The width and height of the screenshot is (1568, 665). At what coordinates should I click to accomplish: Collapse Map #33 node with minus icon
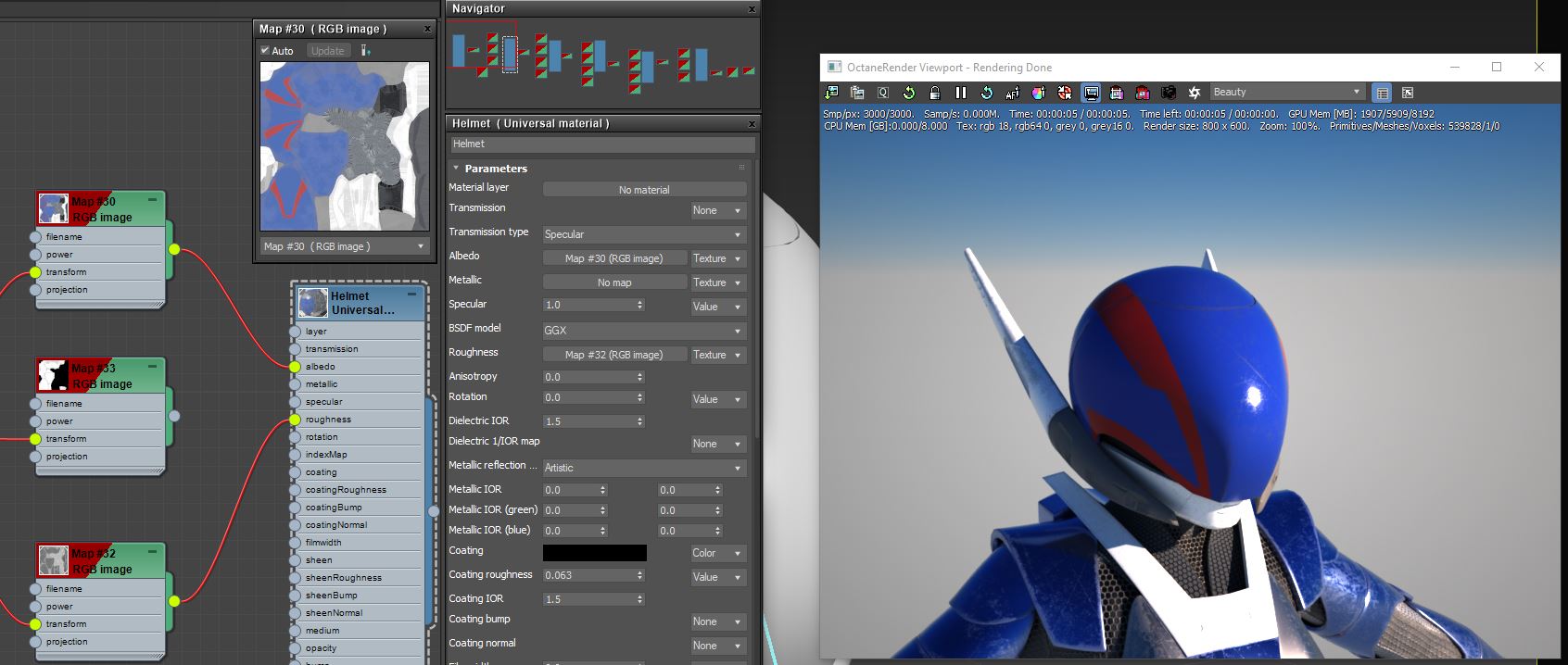[153, 367]
